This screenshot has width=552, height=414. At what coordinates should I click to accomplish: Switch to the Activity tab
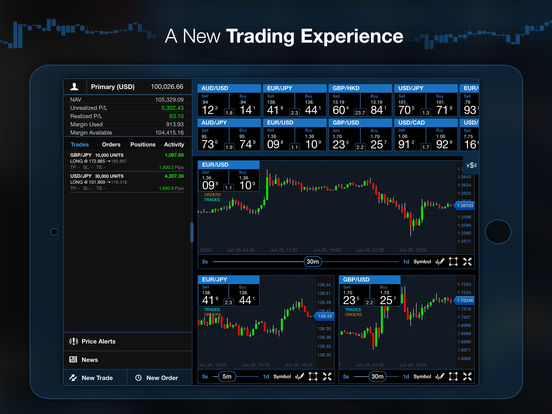point(174,144)
